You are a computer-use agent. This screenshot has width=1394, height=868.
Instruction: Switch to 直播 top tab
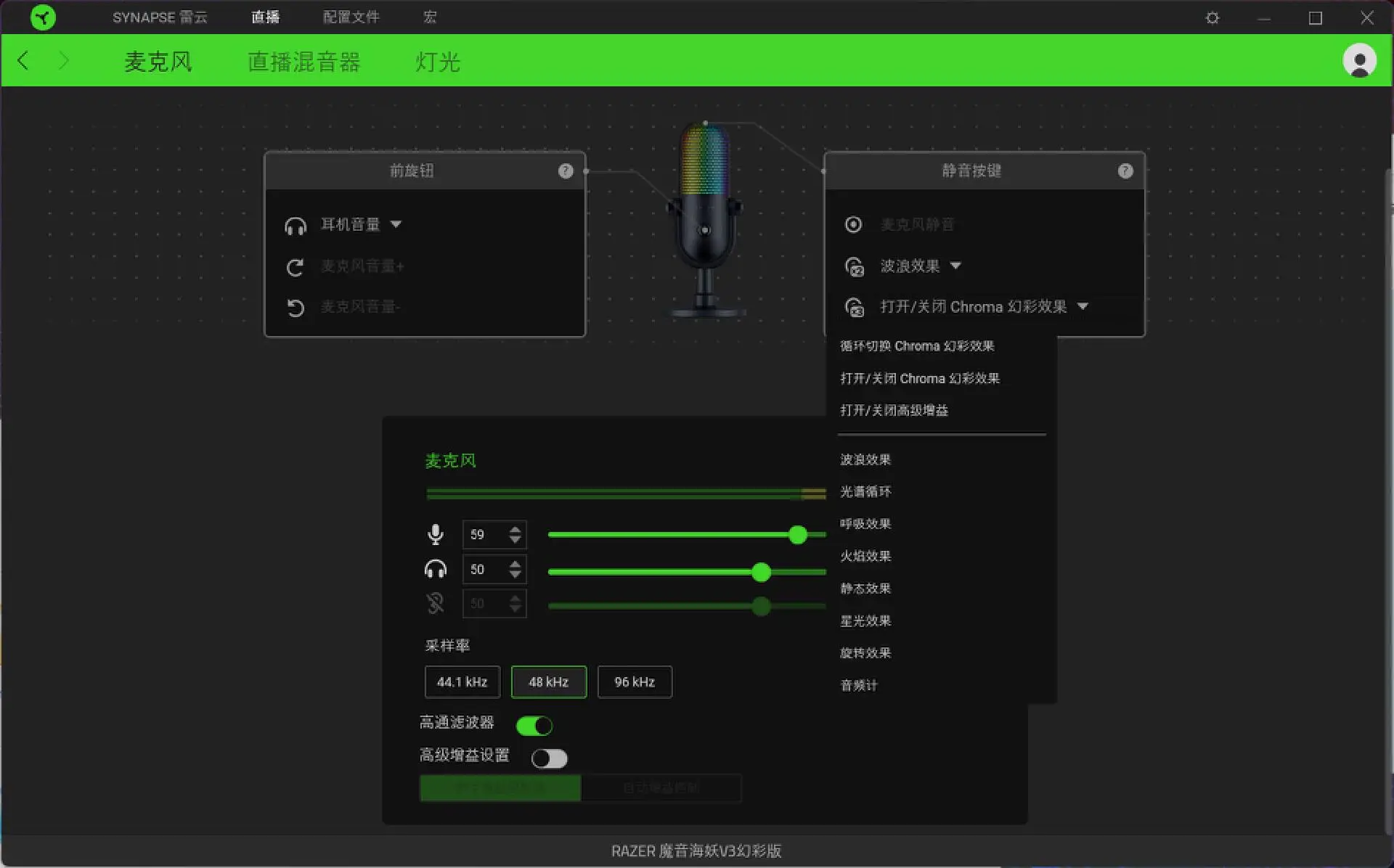point(265,17)
